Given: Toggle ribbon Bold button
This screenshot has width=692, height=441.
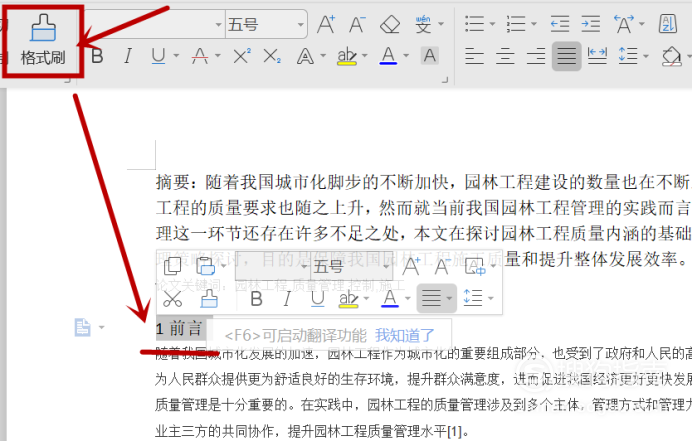Looking at the screenshot, I should click(97, 56).
